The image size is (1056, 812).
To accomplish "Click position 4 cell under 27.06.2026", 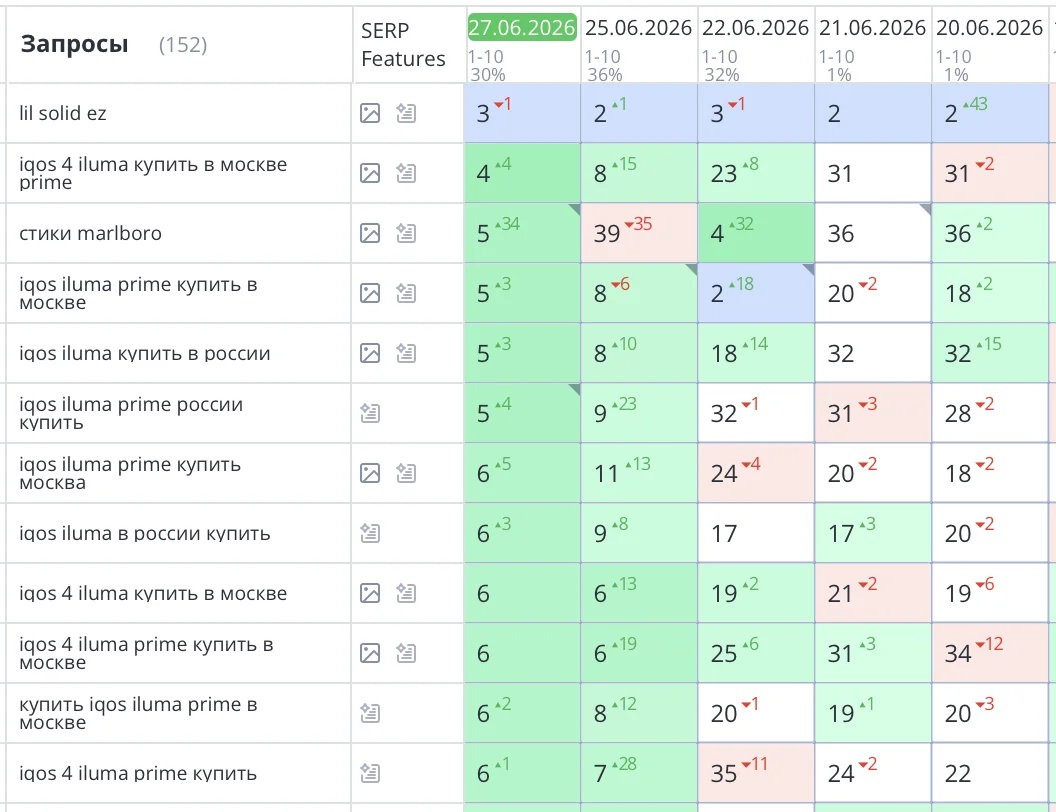I will 522,173.
